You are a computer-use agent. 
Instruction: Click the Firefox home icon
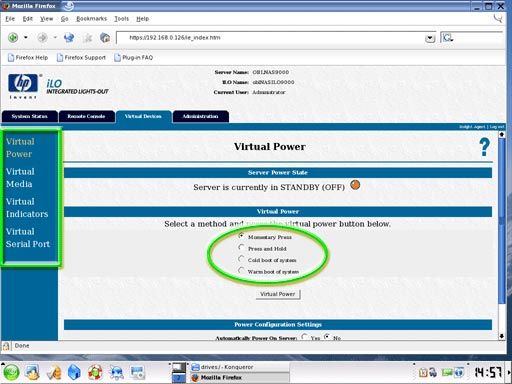tap(105, 38)
